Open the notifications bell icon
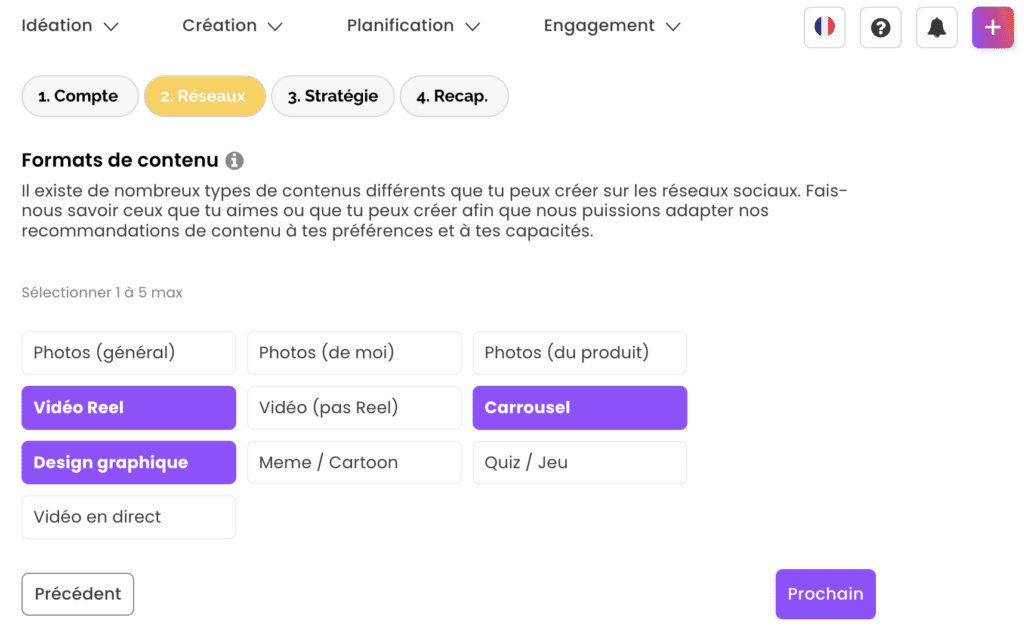The height and width of the screenshot is (639, 1024). point(936,27)
